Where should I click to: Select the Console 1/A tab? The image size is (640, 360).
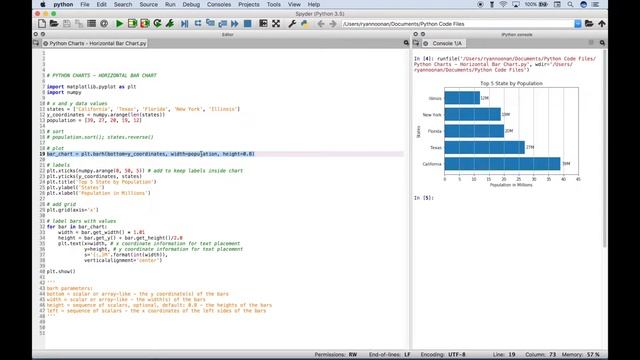click(x=443, y=43)
